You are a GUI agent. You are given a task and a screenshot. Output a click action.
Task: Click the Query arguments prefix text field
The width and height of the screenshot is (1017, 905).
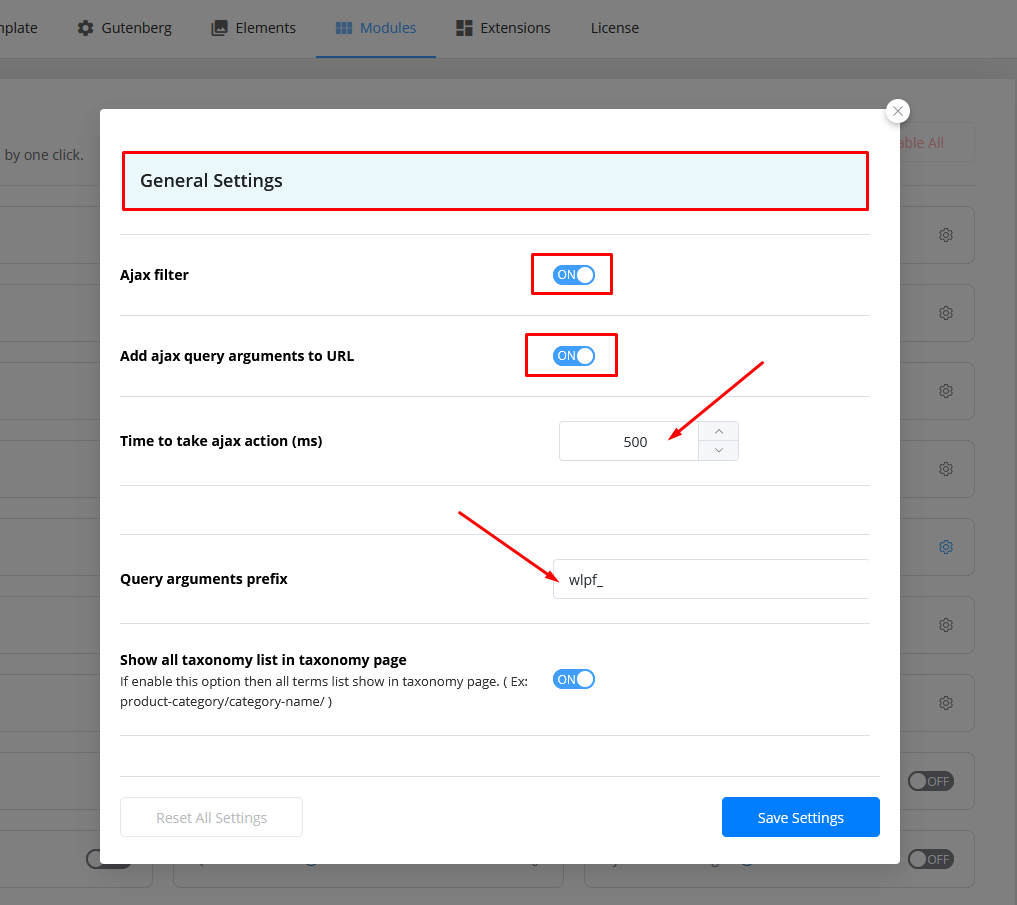(x=710, y=579)
